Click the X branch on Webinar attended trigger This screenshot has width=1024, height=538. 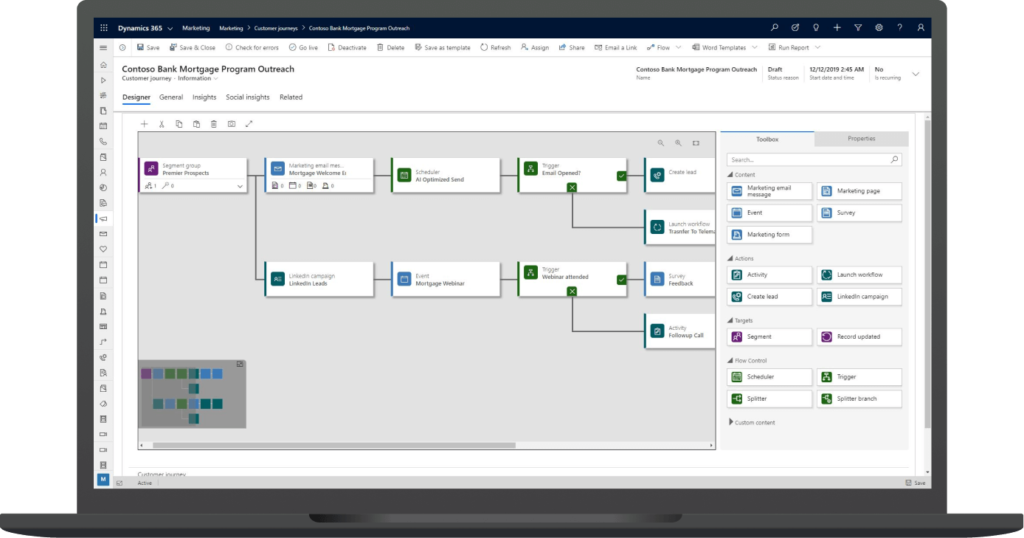[572, 291]
